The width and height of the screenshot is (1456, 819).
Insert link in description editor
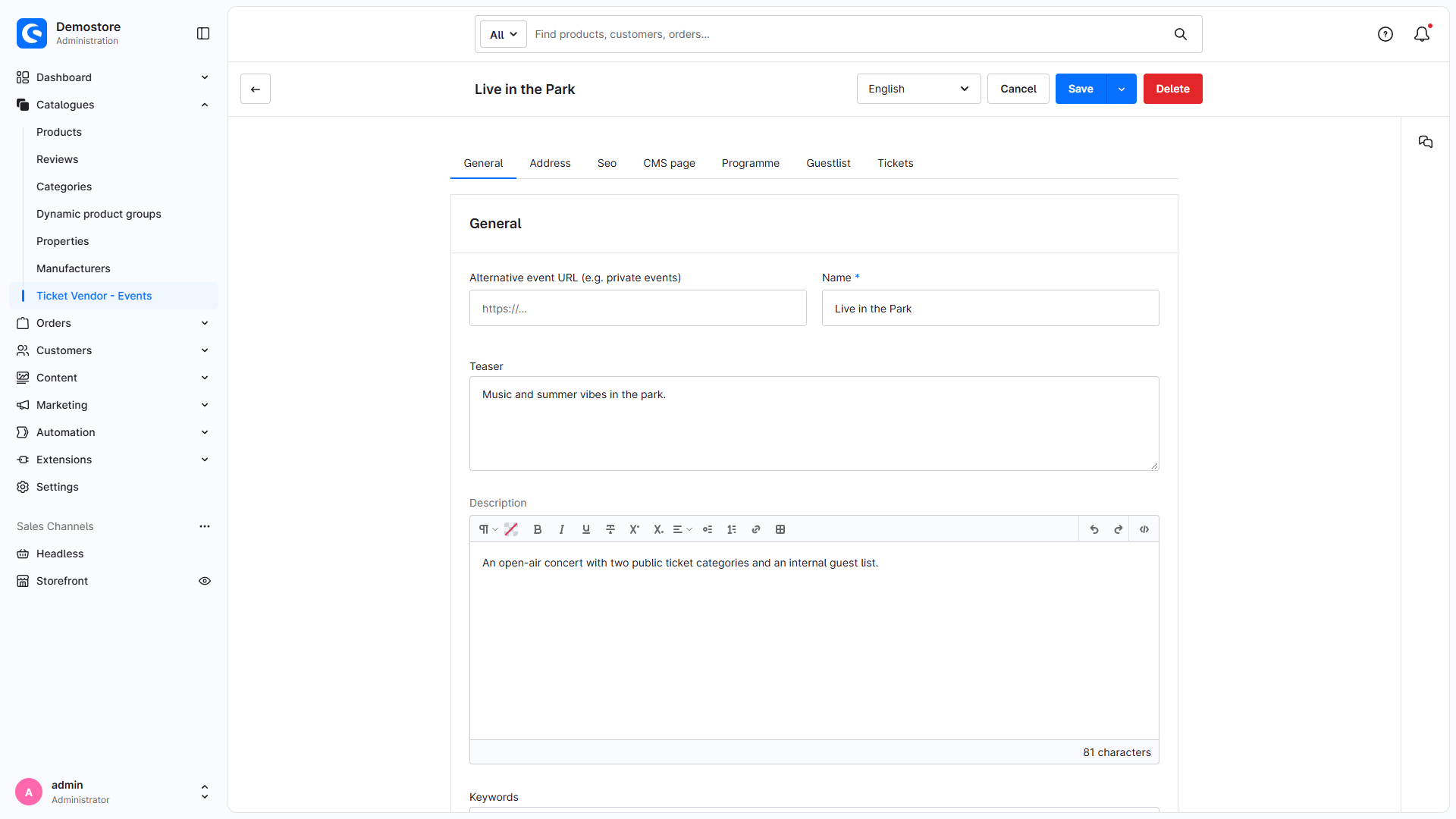[756, 529]
